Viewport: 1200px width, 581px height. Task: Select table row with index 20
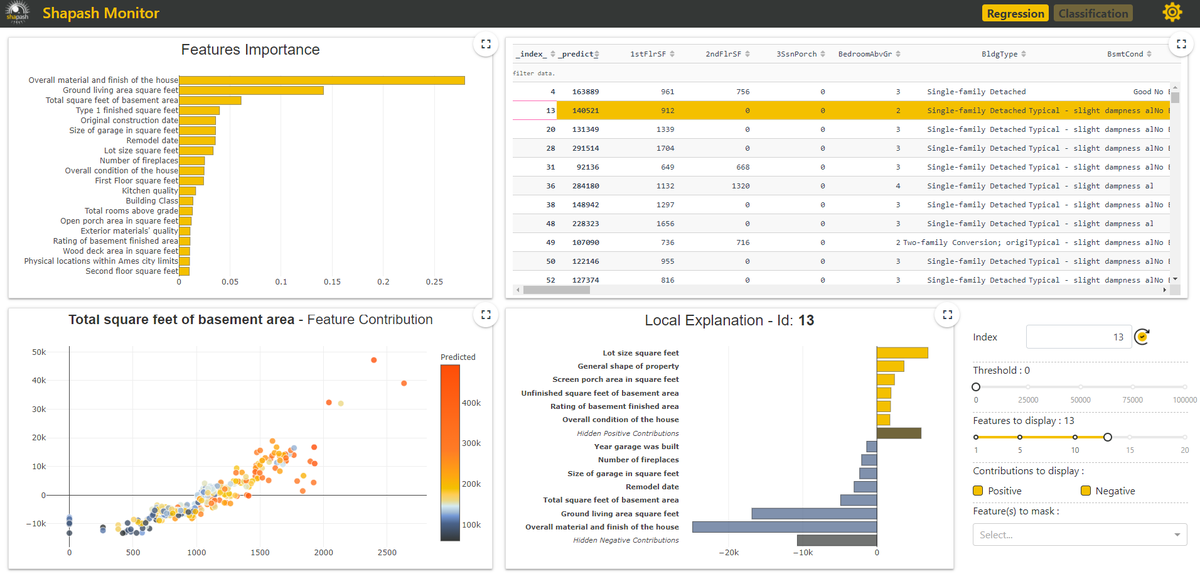(x=842, y=130)
